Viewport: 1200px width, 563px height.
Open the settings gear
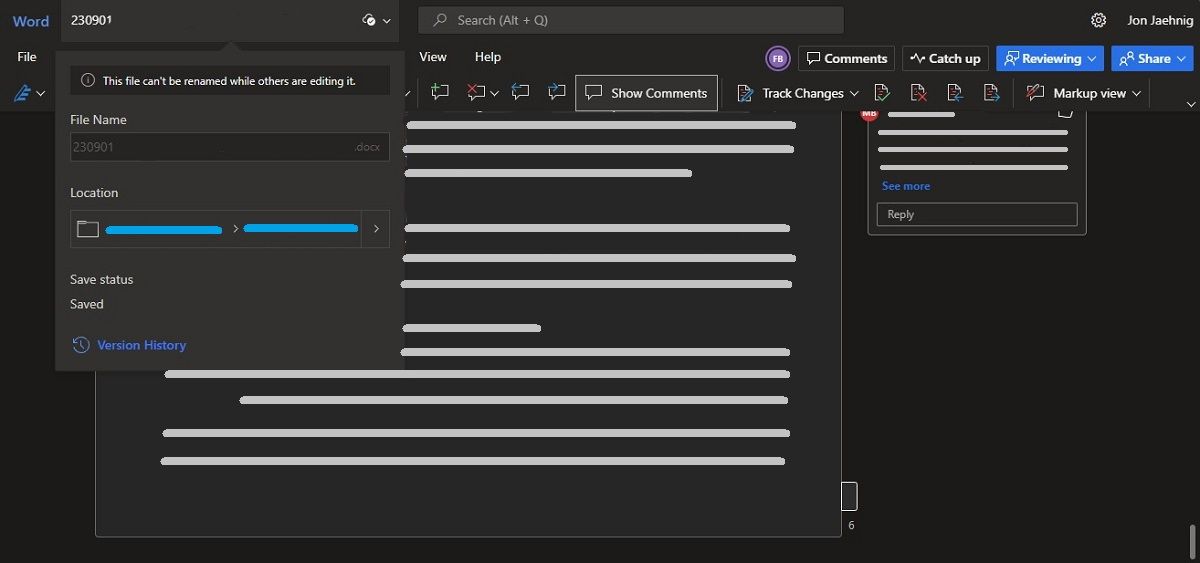pos(1098,20)
